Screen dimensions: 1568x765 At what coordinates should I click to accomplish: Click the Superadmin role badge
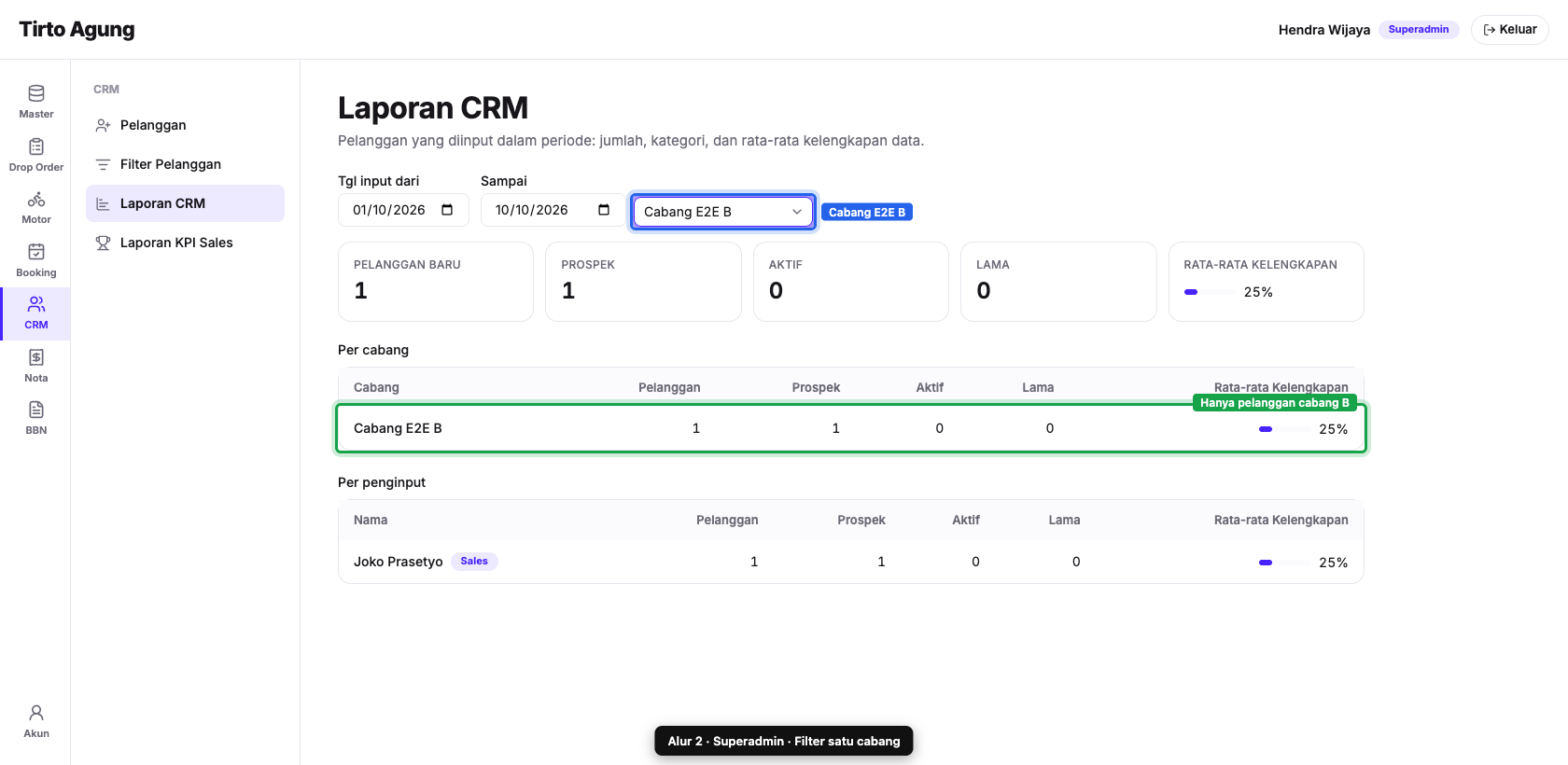point(1419,30)
